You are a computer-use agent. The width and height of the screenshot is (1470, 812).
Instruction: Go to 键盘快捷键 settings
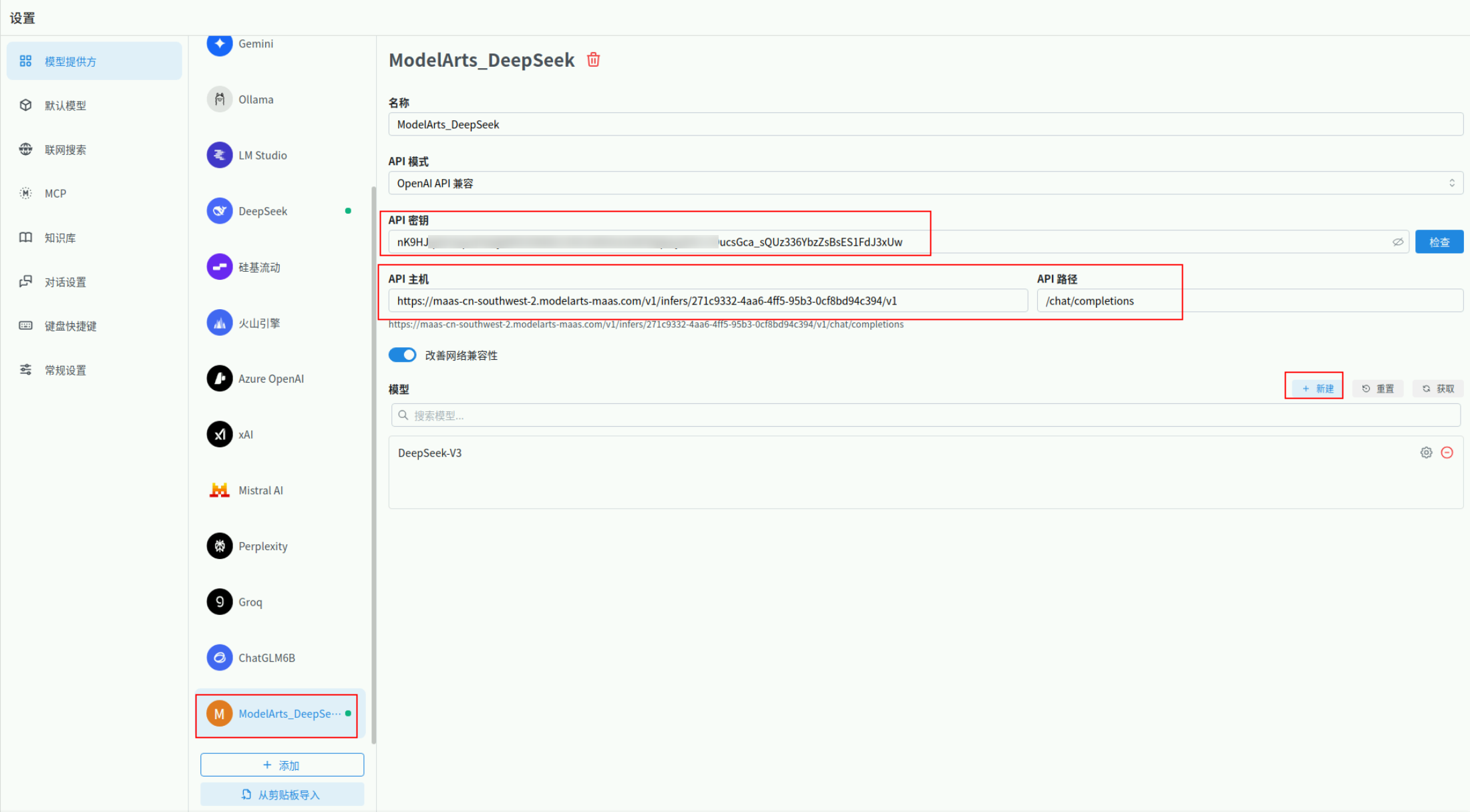(70, 326)
